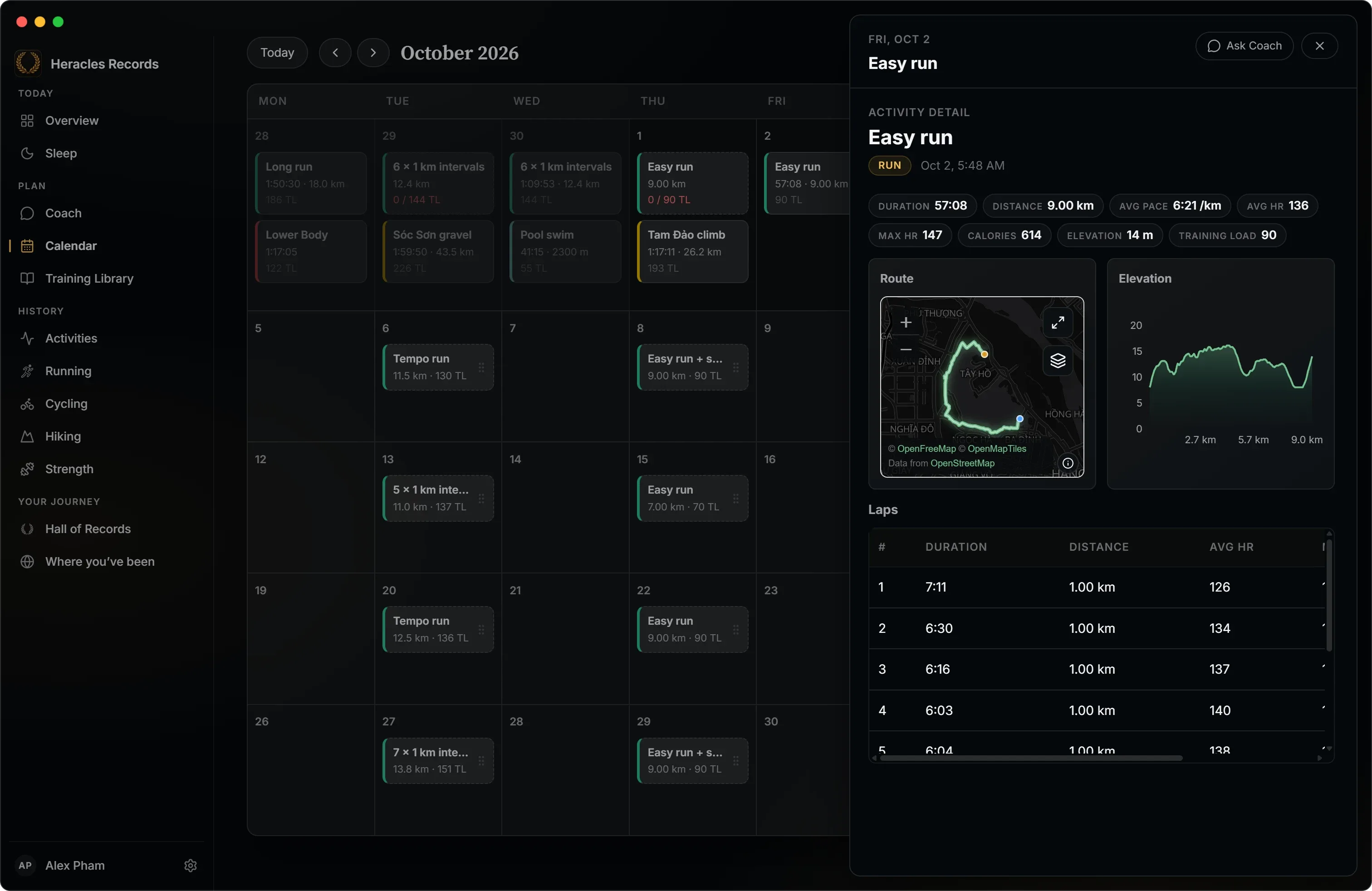The width and height of the screenshot is (1372, 891).
Task: Open the Oct 20 Tempo run card
Action: tap(438, 629)
